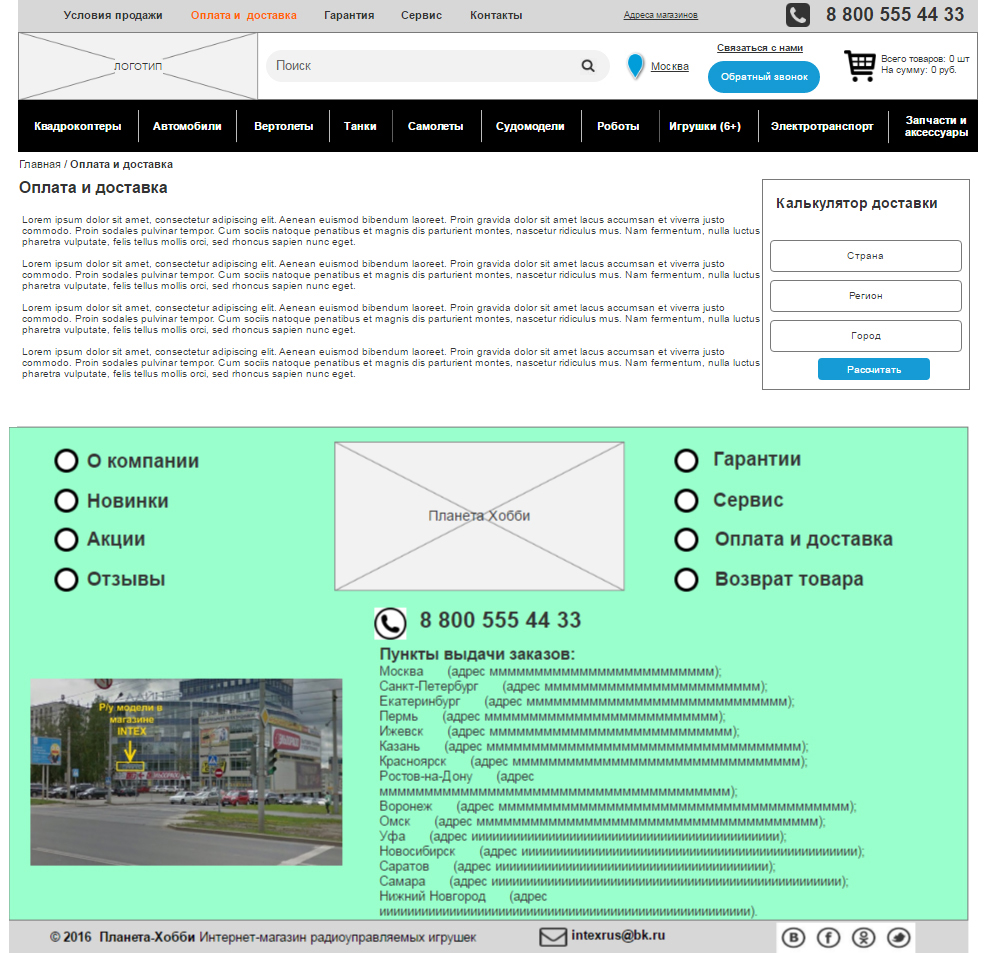The height and width of the screenshot is (953, 999).
Task: Click the blue location pin icon
Action: (x=635, y=66)
